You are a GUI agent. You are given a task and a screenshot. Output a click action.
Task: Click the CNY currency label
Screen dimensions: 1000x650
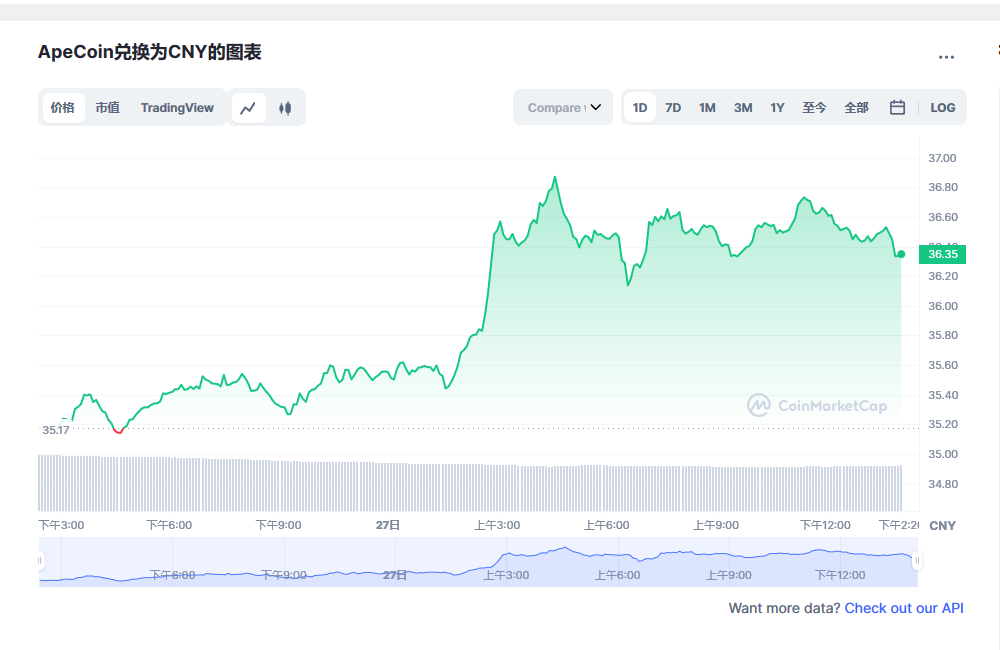pos(942,526)
